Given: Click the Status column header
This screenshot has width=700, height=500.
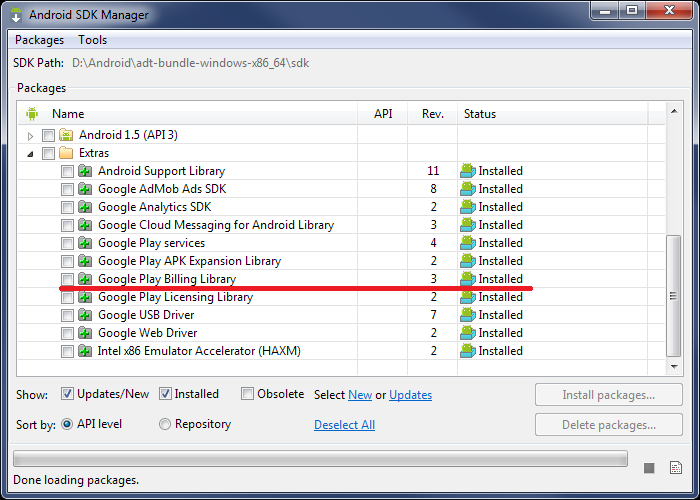Looking at the screenshot, I should click(553, 114).
